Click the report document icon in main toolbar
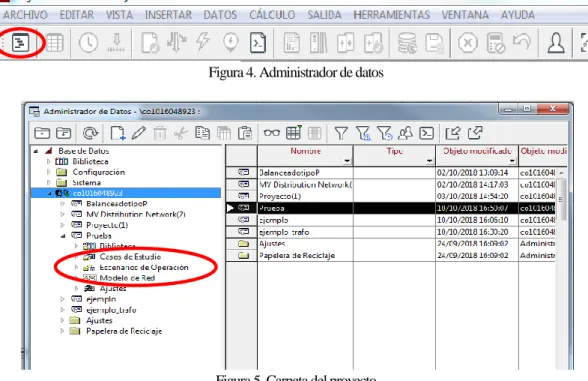Screen dimensions: 588x381 tap(291, 42)
